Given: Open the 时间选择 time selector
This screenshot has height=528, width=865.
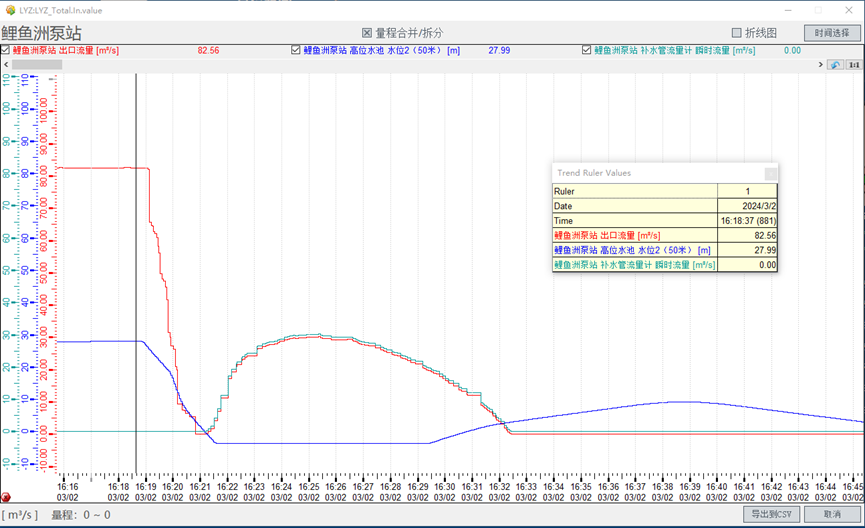Looking at the screenshot, I should point(831,33).
